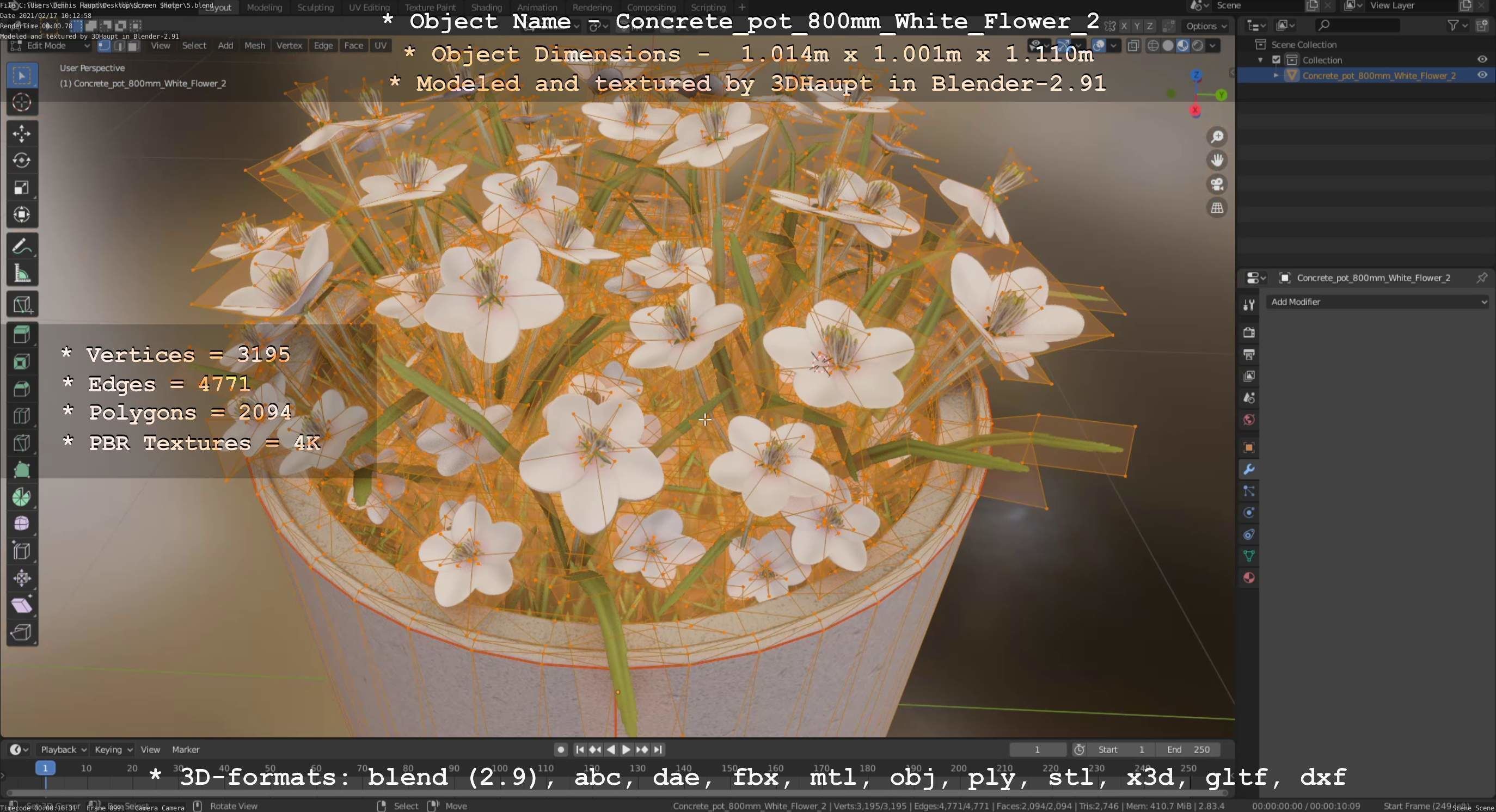Open Material properties tab icon
1496x812 pixels.
point(1249,577)
